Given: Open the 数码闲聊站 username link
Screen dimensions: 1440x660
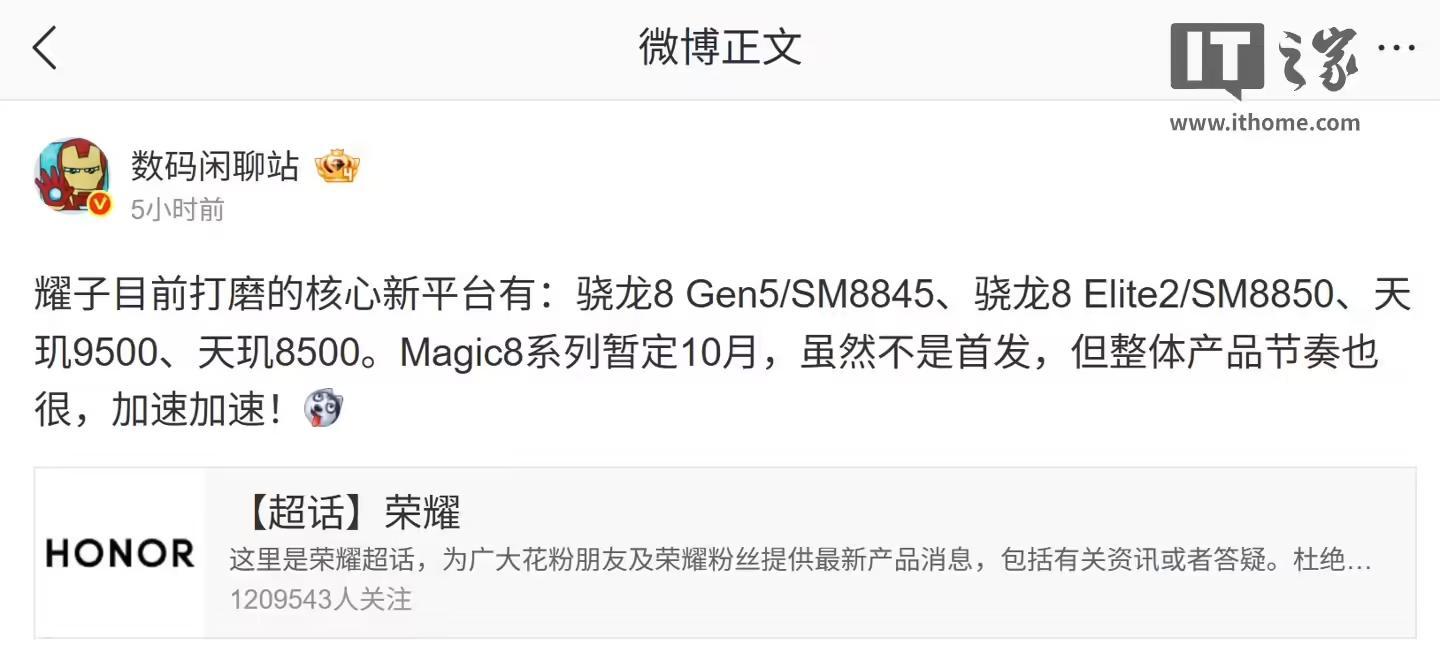Looking at the screenshot, I should click(x=215, y=166).
